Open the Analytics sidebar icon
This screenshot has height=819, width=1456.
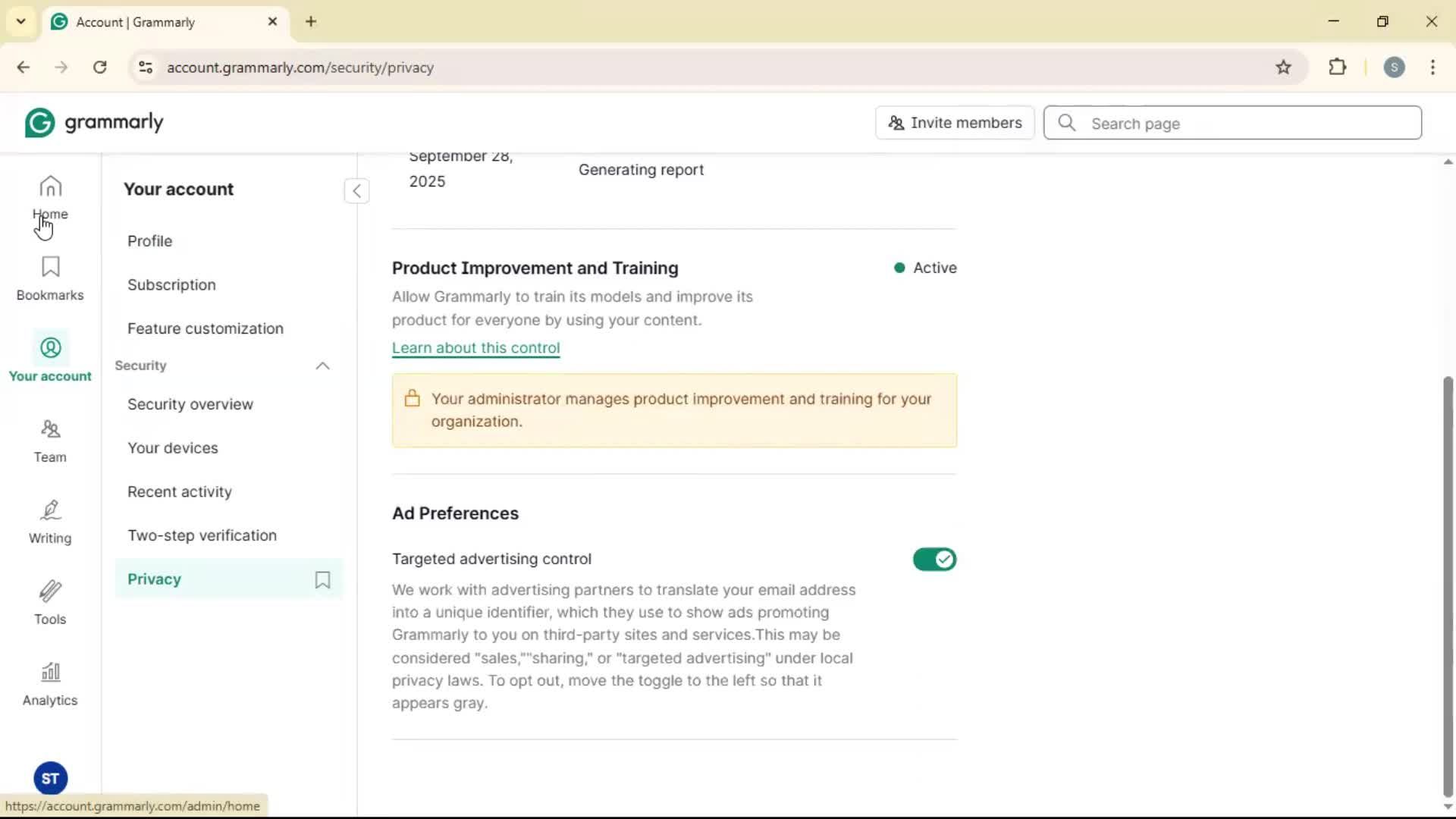(50, 684)
